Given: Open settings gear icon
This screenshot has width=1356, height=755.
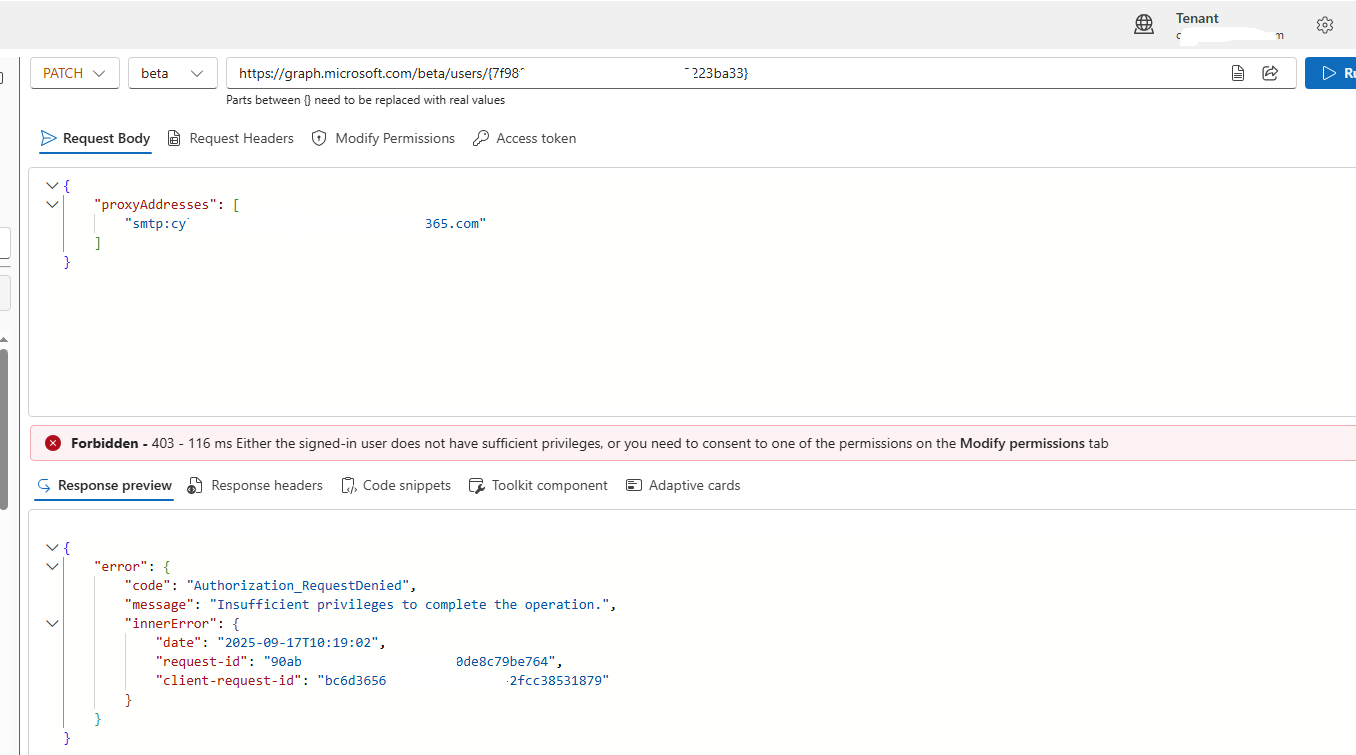Looking at the screenshot, I should pos(1325,25).
